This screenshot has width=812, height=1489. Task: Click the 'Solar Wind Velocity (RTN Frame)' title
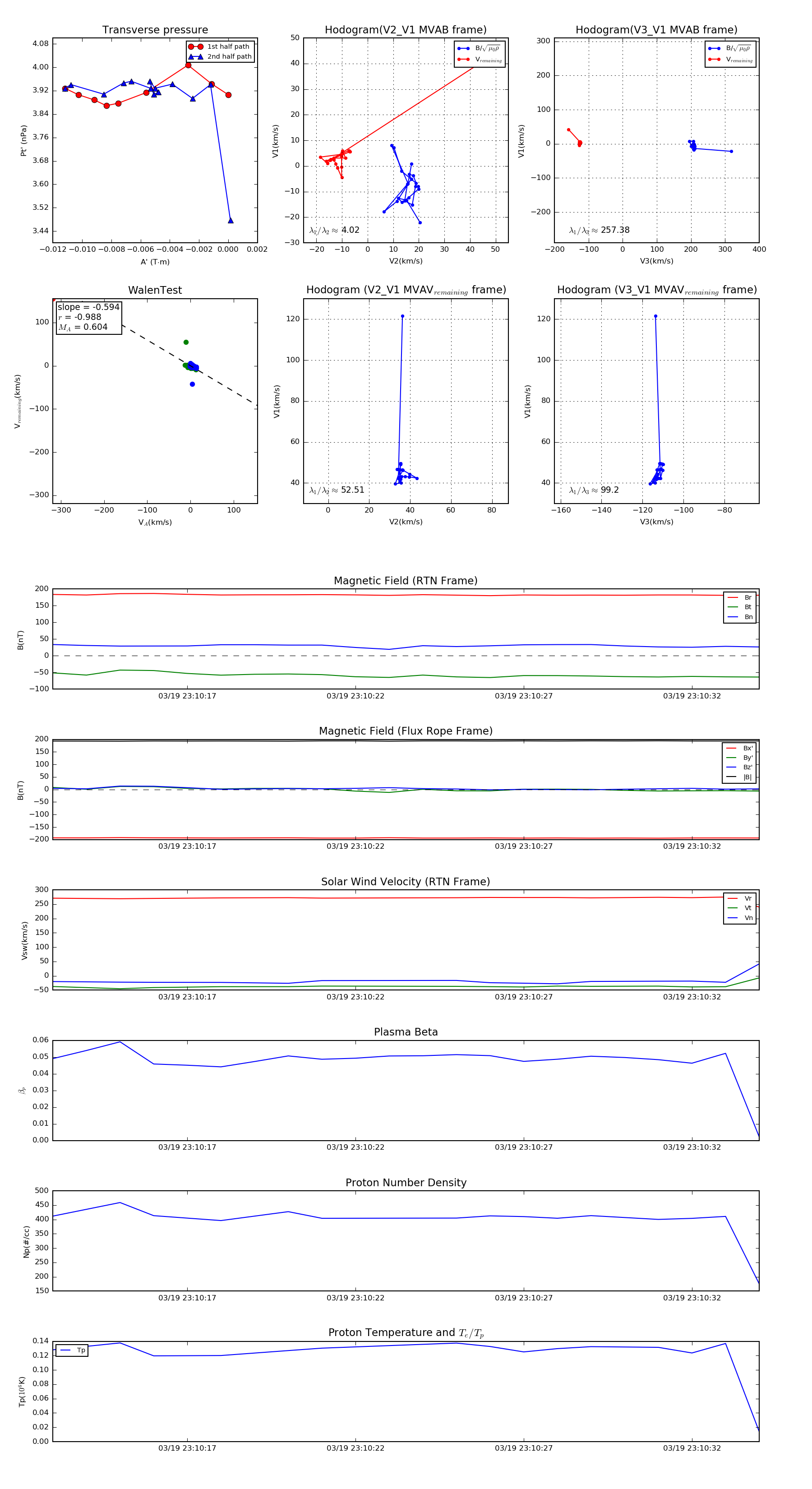pyautogui.click(x=406, y=882)
